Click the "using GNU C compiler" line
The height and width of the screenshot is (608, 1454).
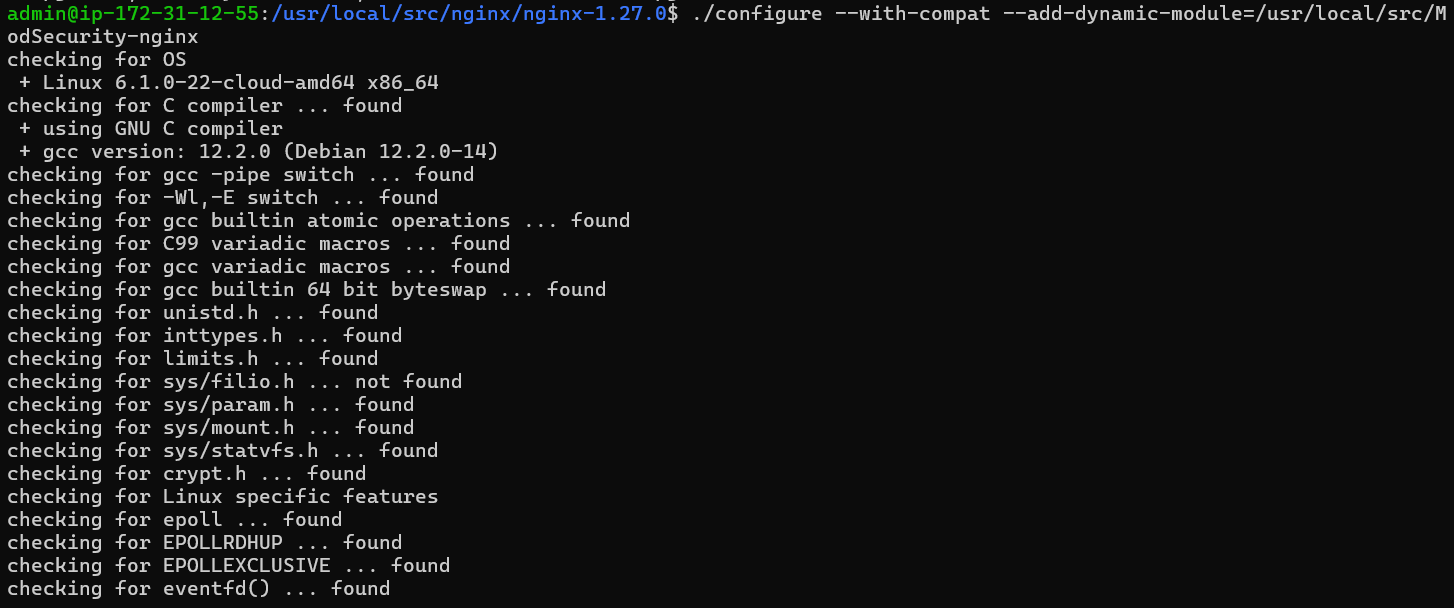point(150,129)
